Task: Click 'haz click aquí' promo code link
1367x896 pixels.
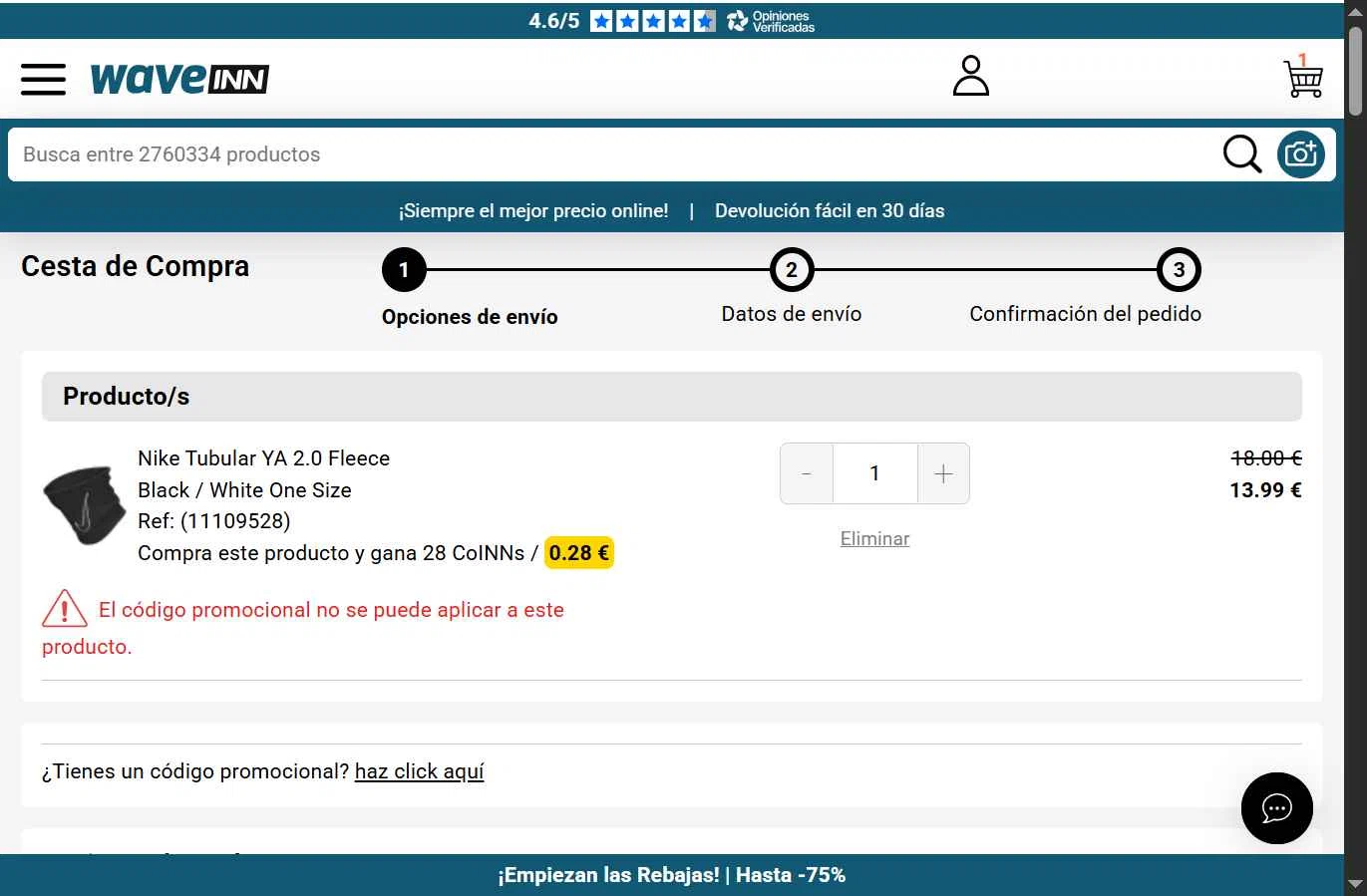Action: pos(419,771)
